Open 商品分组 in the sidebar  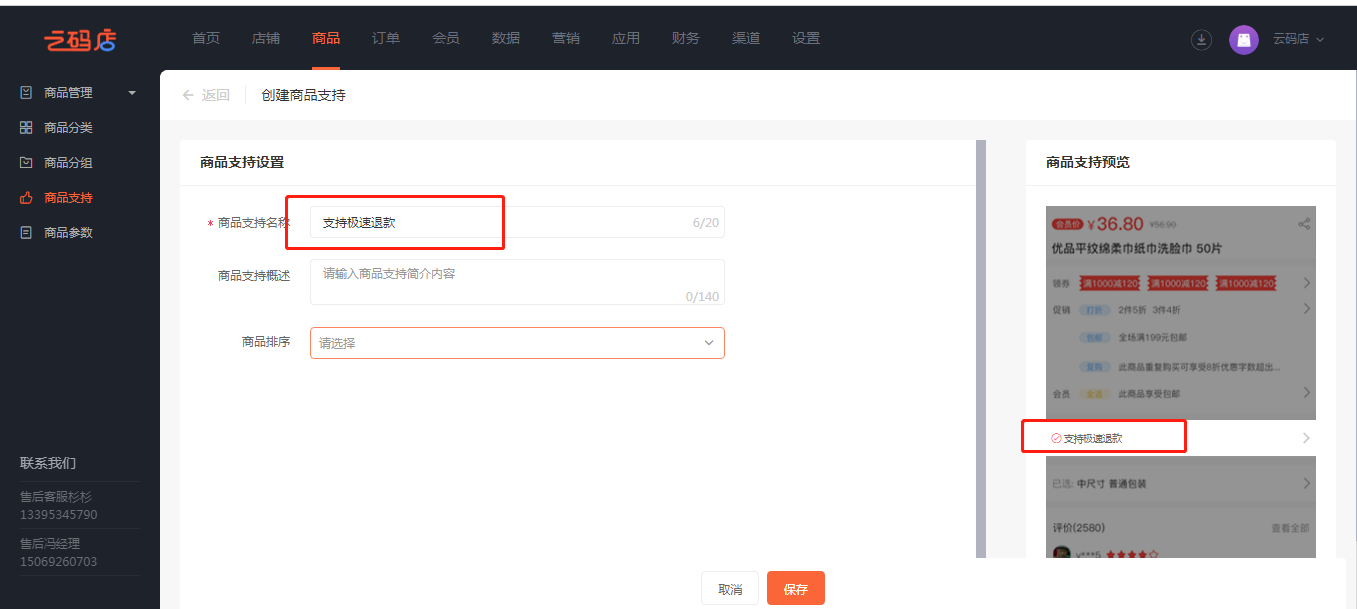pos(68,163)
